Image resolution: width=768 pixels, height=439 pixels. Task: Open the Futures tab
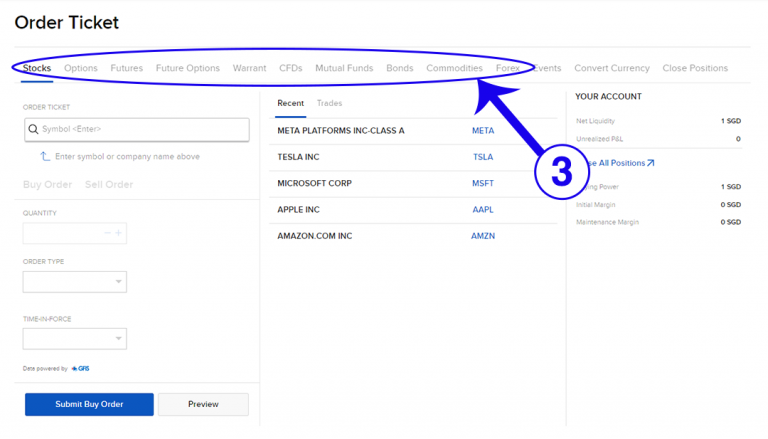(126, 68)
